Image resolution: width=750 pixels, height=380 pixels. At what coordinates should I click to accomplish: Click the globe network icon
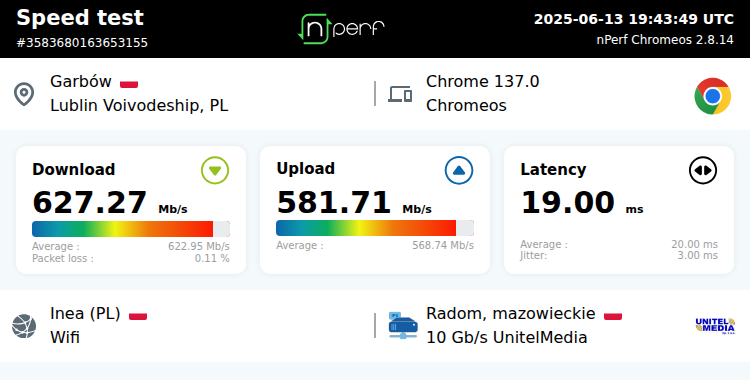click(24, 326)
